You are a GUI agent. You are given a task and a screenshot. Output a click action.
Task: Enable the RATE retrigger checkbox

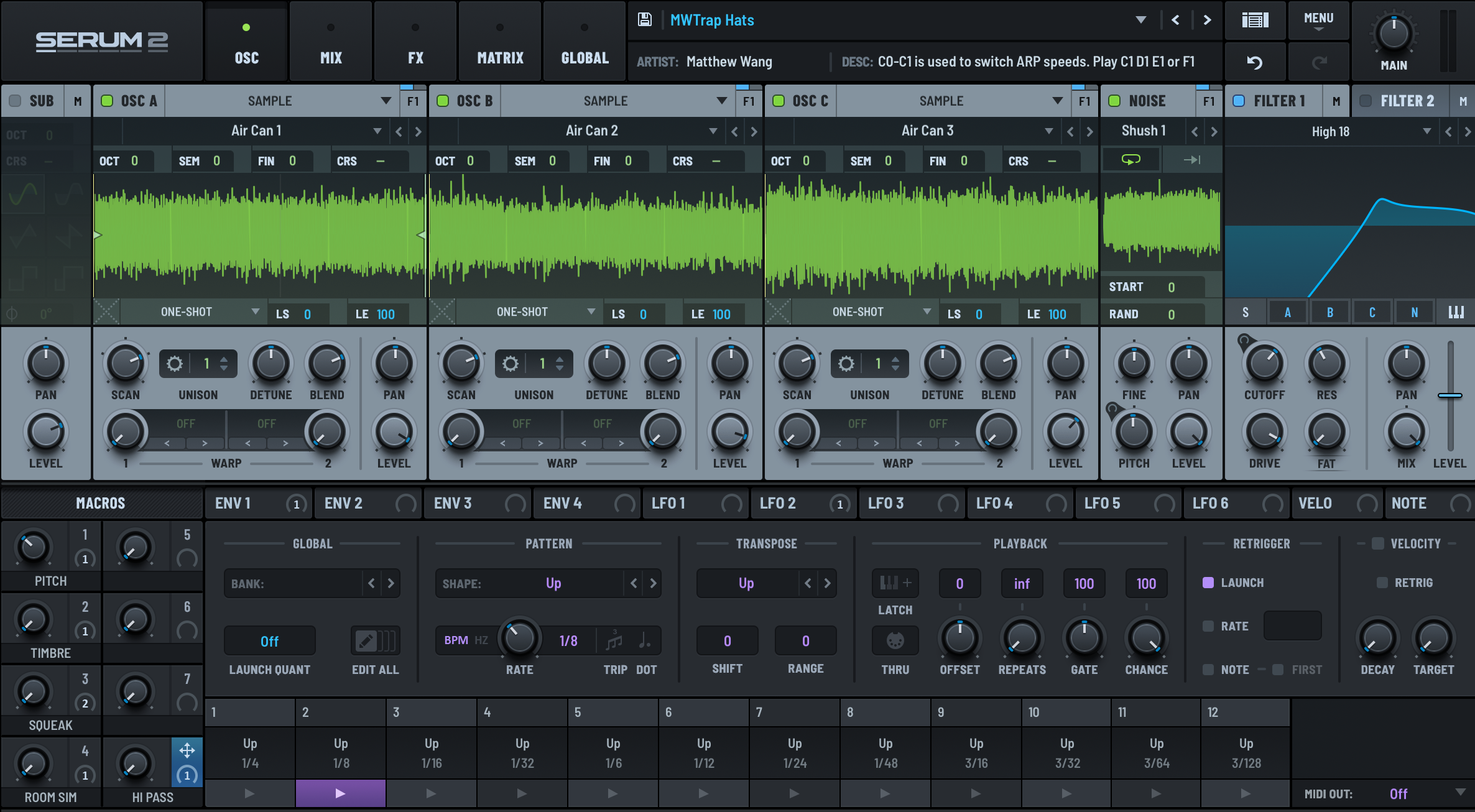click(1208, 626)
